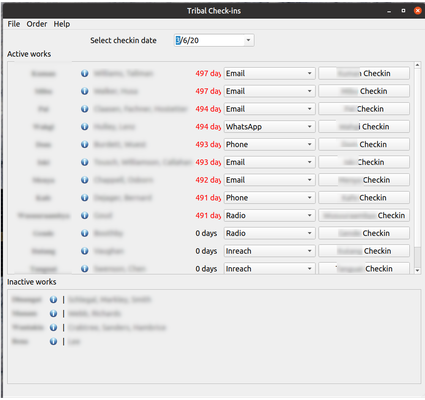The height and width of the screenshot is (400, 425).
Task: Open info icon for last Inreach row
Action: [85, 269]
